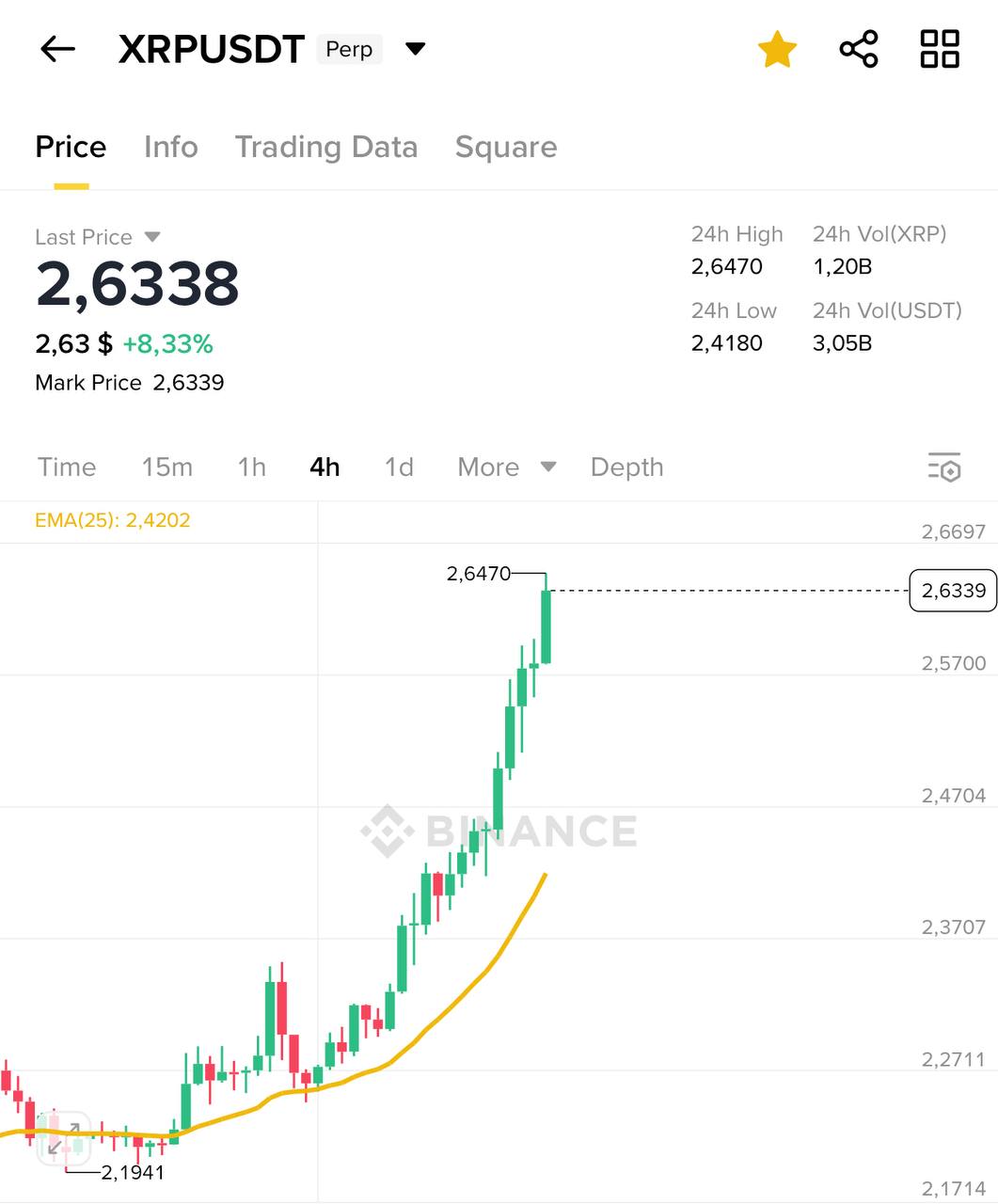Select the Time line chart view
This screenshot has width=998, height=1204.
point(67,467)
